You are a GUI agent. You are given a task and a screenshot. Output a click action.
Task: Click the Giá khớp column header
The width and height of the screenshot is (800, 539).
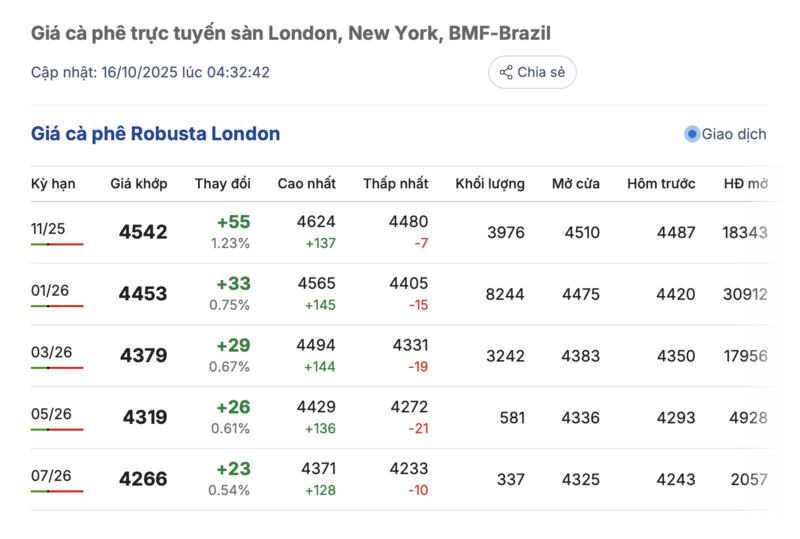point(139,184)
